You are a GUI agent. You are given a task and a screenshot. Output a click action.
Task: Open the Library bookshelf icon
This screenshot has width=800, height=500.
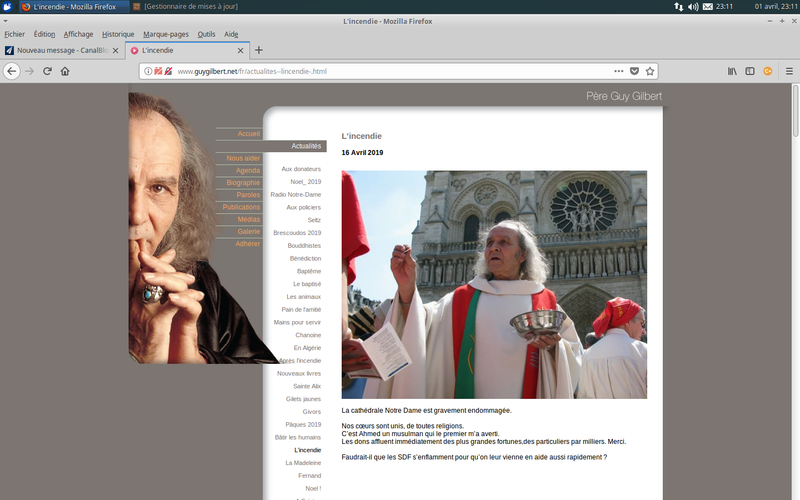(732, 71)
